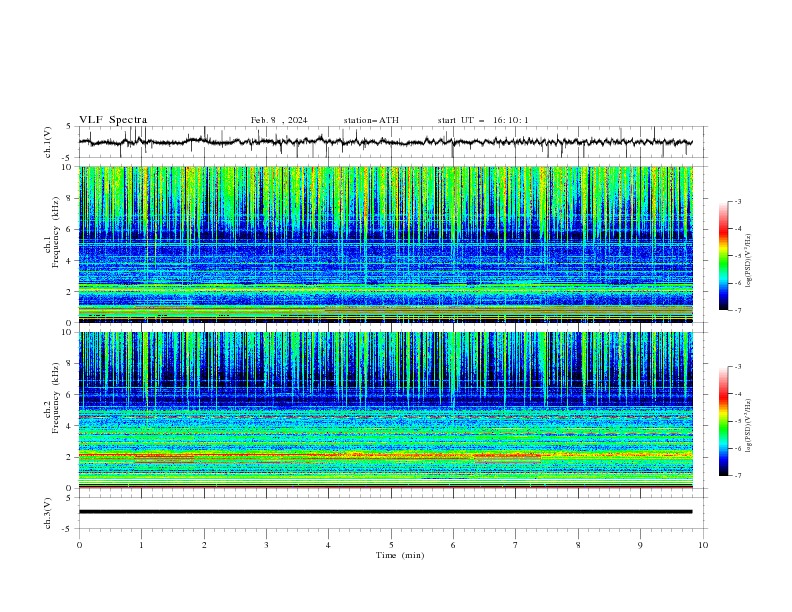Screen dimensions: 792x612
Task: Click inside the ch.2 spectrogram panel
Action: point(386,410)
